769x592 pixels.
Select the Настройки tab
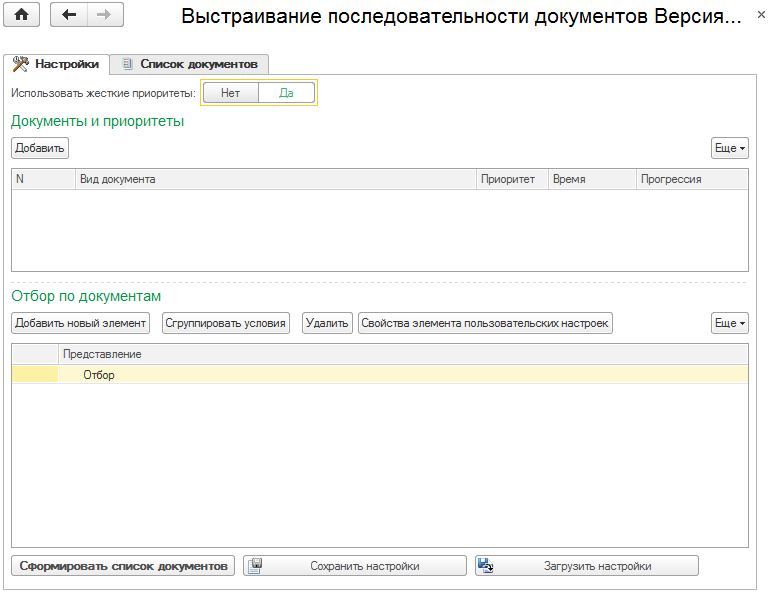[56, 64]
